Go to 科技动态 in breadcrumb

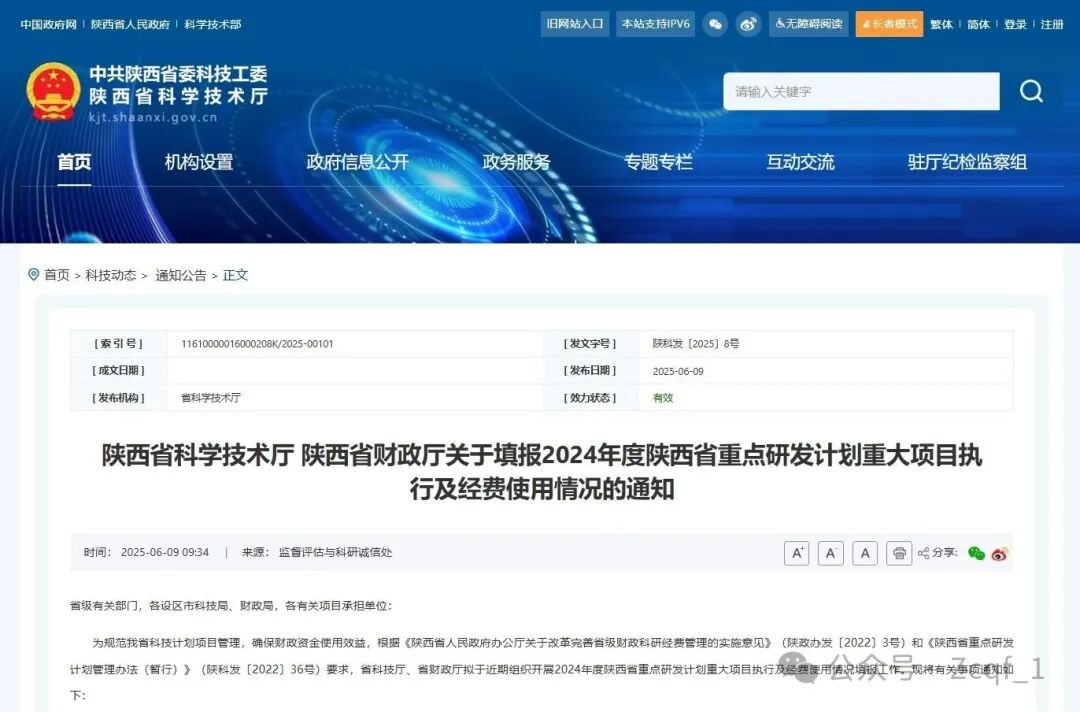(111, 275)
